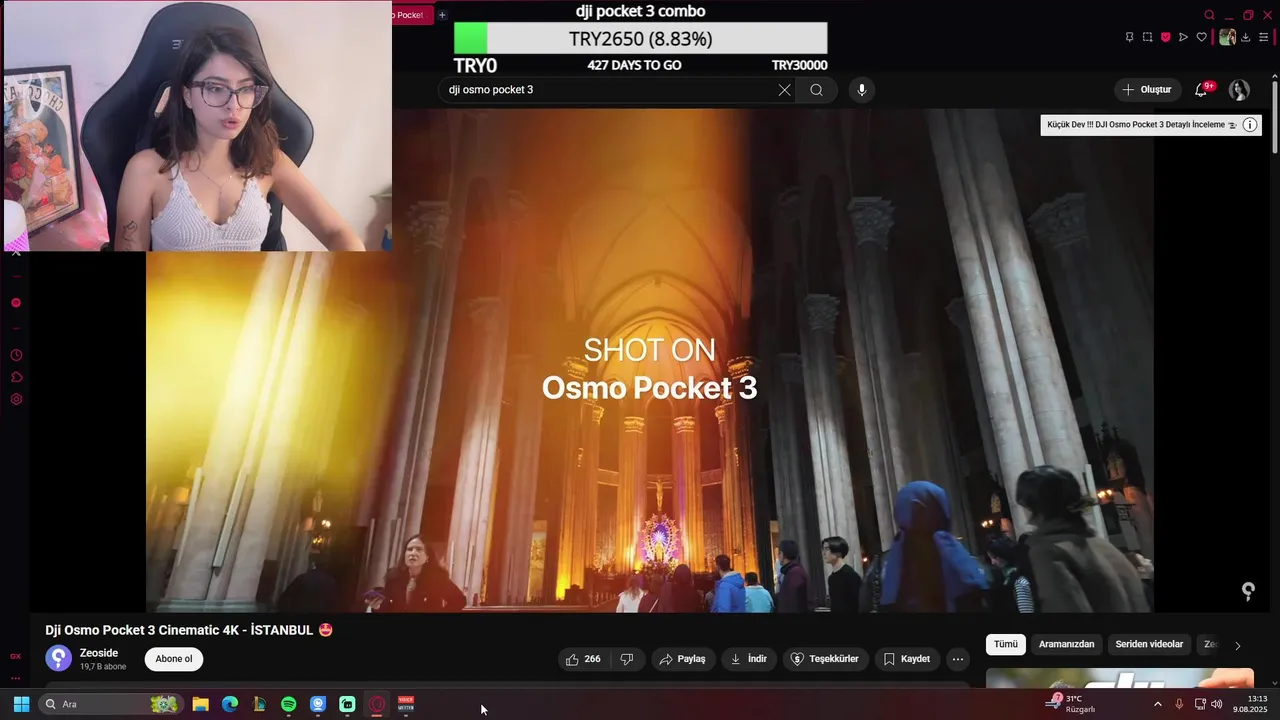This screenshot has height=720, width=1280.
Task: Open the YouTube account avatar menu
Action: coord(1239,90)
